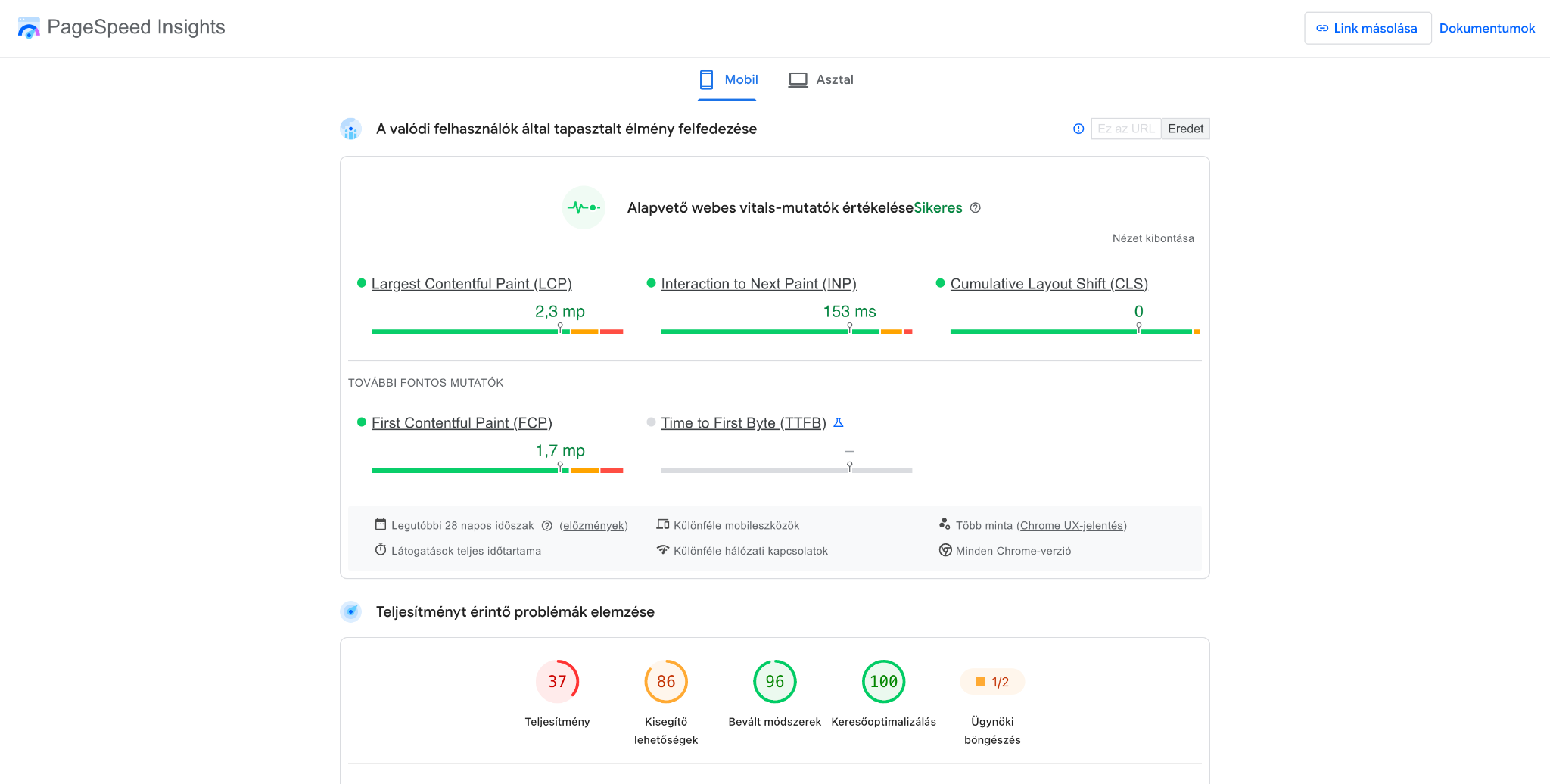Switch to the Asztal tab
The image size is (1550, 784).
820,79
